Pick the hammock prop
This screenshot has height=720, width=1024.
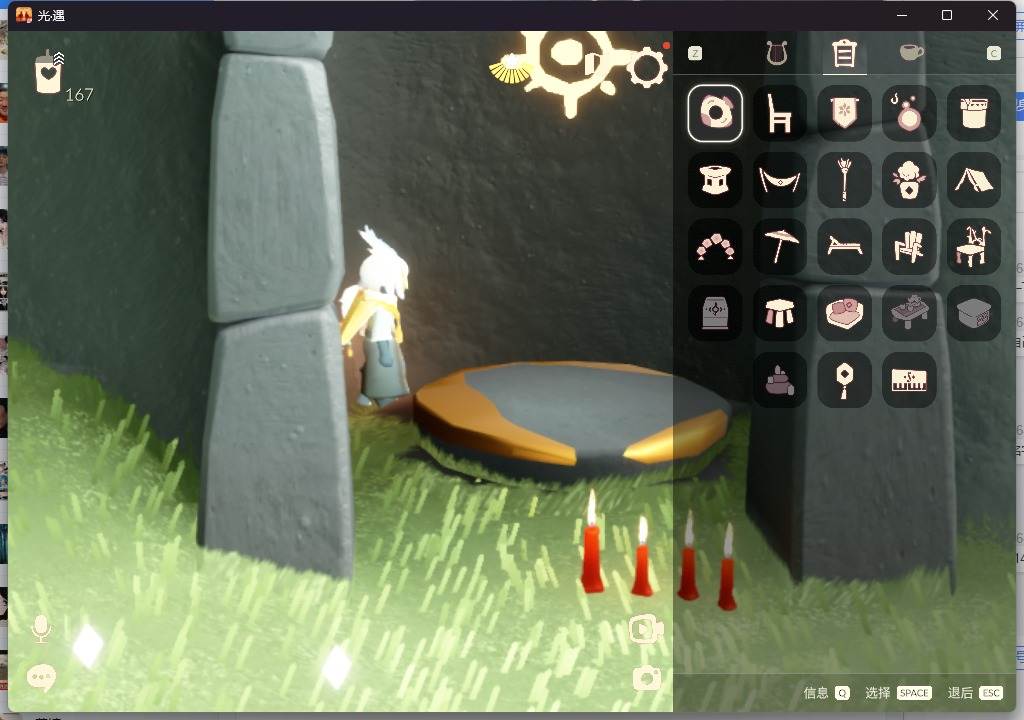point(779,180)
